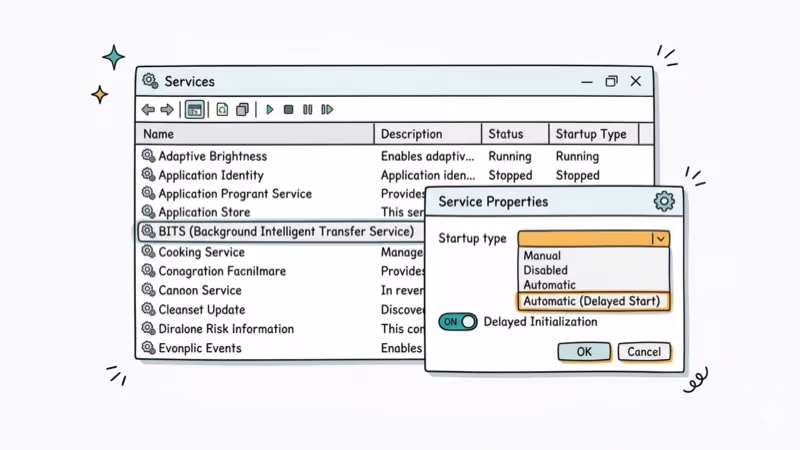800x450 pixels.
Task: Restart the service with the restart icon
Action: (x=327, y=110)
